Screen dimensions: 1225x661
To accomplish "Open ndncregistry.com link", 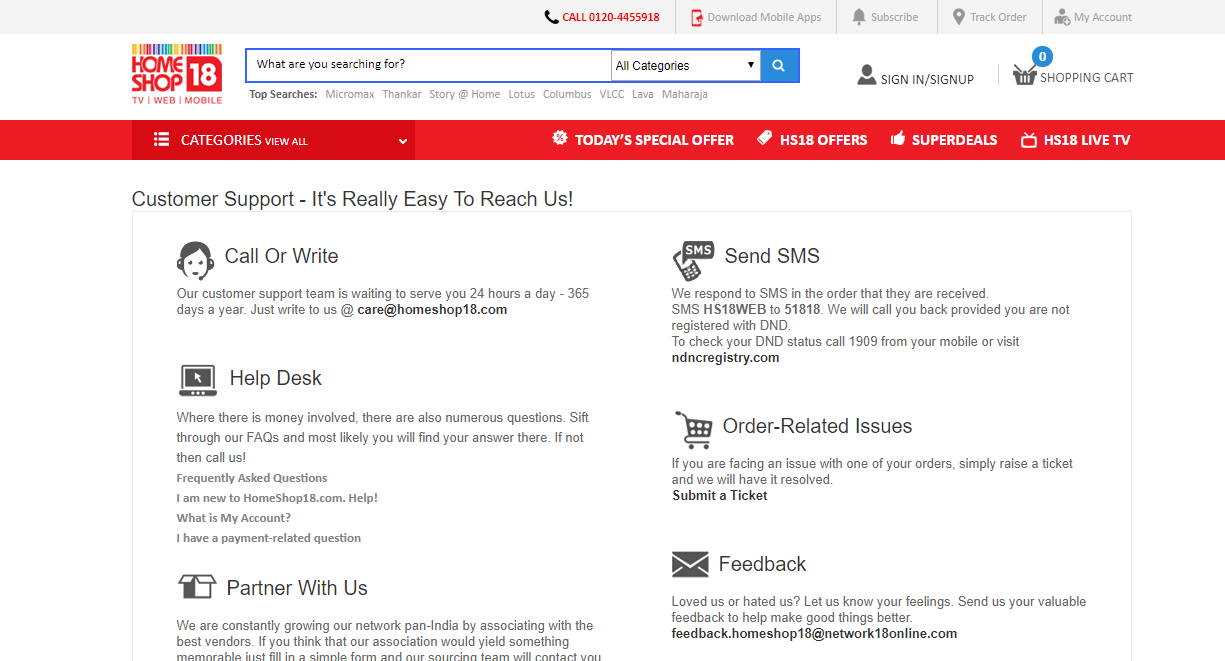I will [x=726, y=358].
